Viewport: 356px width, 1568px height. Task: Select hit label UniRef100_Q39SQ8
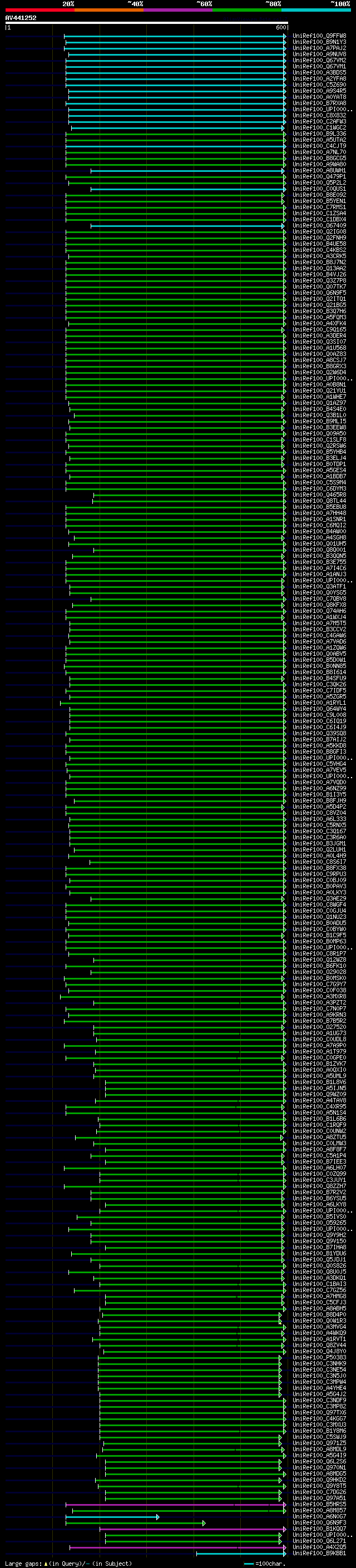pyautogui.click(x=319, y=733)
